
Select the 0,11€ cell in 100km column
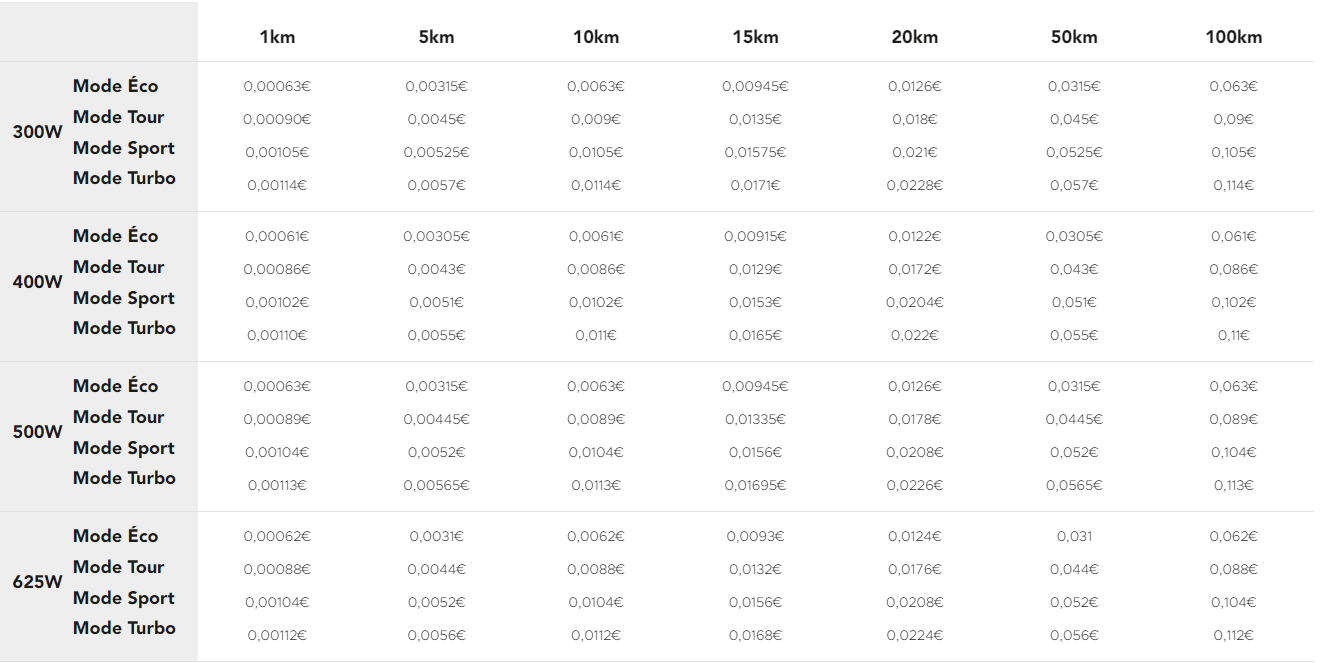(1233, 335)
